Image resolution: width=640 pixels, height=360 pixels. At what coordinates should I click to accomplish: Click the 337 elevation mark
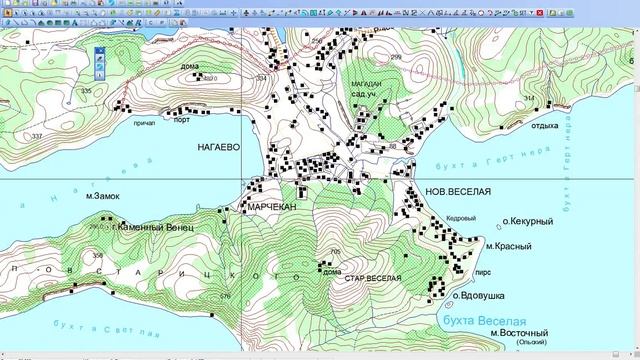(x=37, y=136)
